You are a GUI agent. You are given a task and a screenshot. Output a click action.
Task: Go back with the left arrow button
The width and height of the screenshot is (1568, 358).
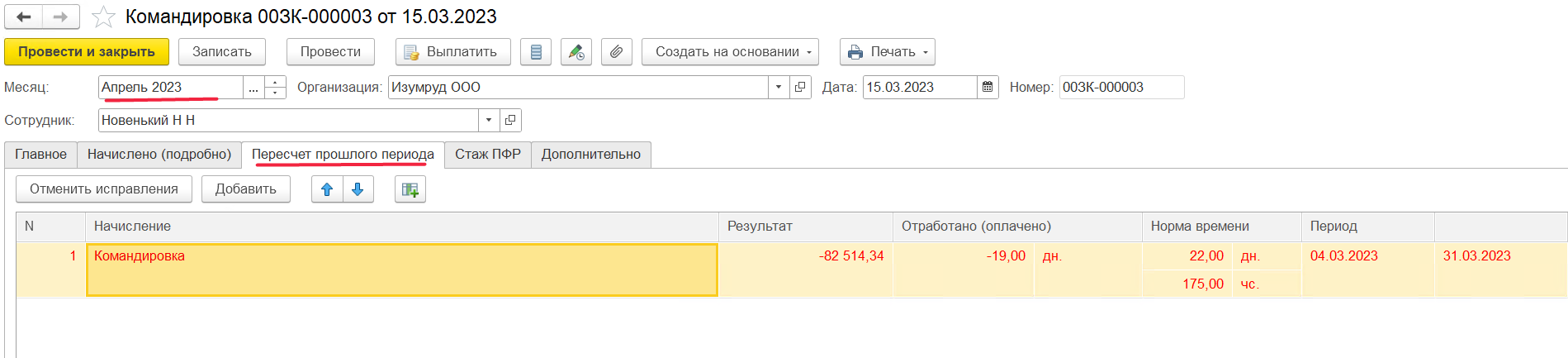[x=24, y=17]
